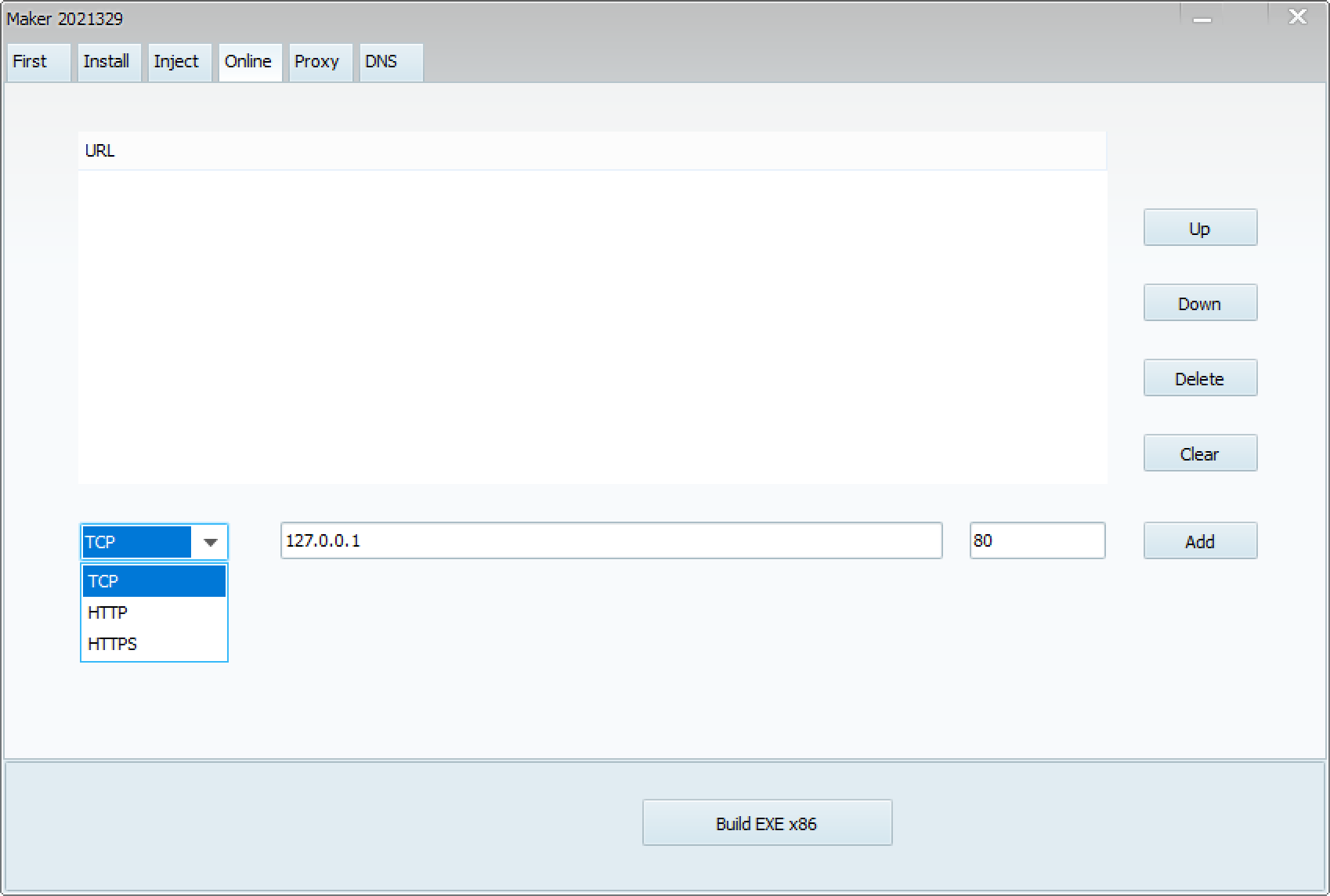
Task: Click the Clear button
Action: (1199, 453)
